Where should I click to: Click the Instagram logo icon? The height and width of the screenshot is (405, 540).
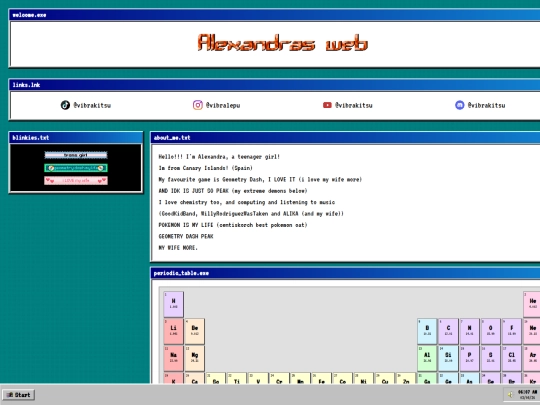tap(198, 105)
